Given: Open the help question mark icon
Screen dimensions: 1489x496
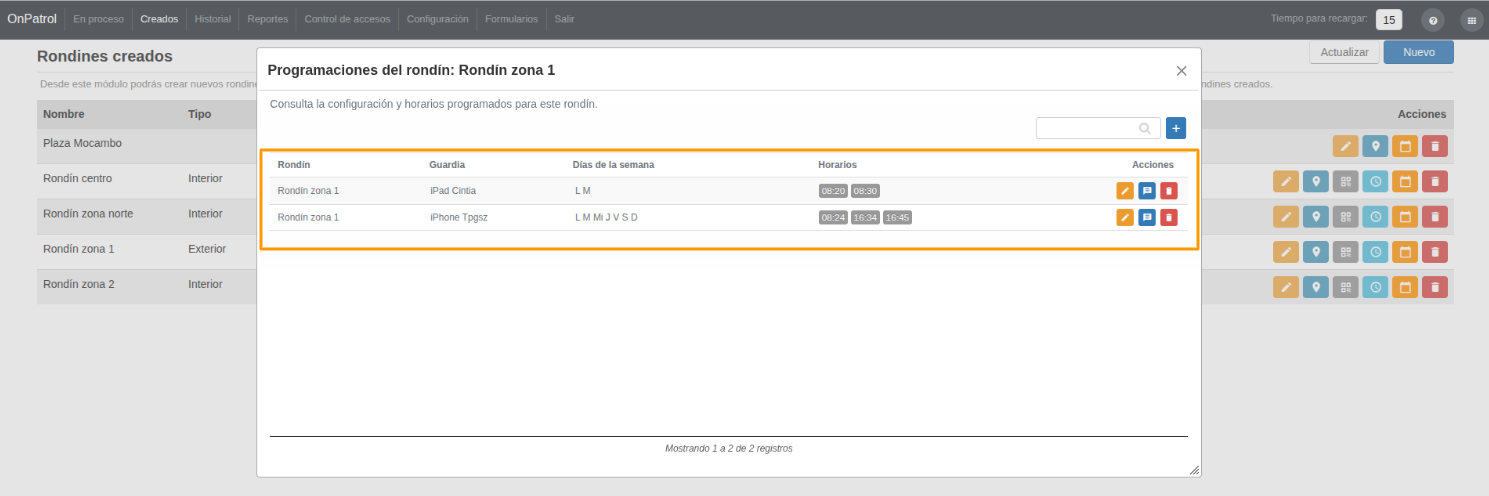Looking at the screenshot, I should (1433, 20).
